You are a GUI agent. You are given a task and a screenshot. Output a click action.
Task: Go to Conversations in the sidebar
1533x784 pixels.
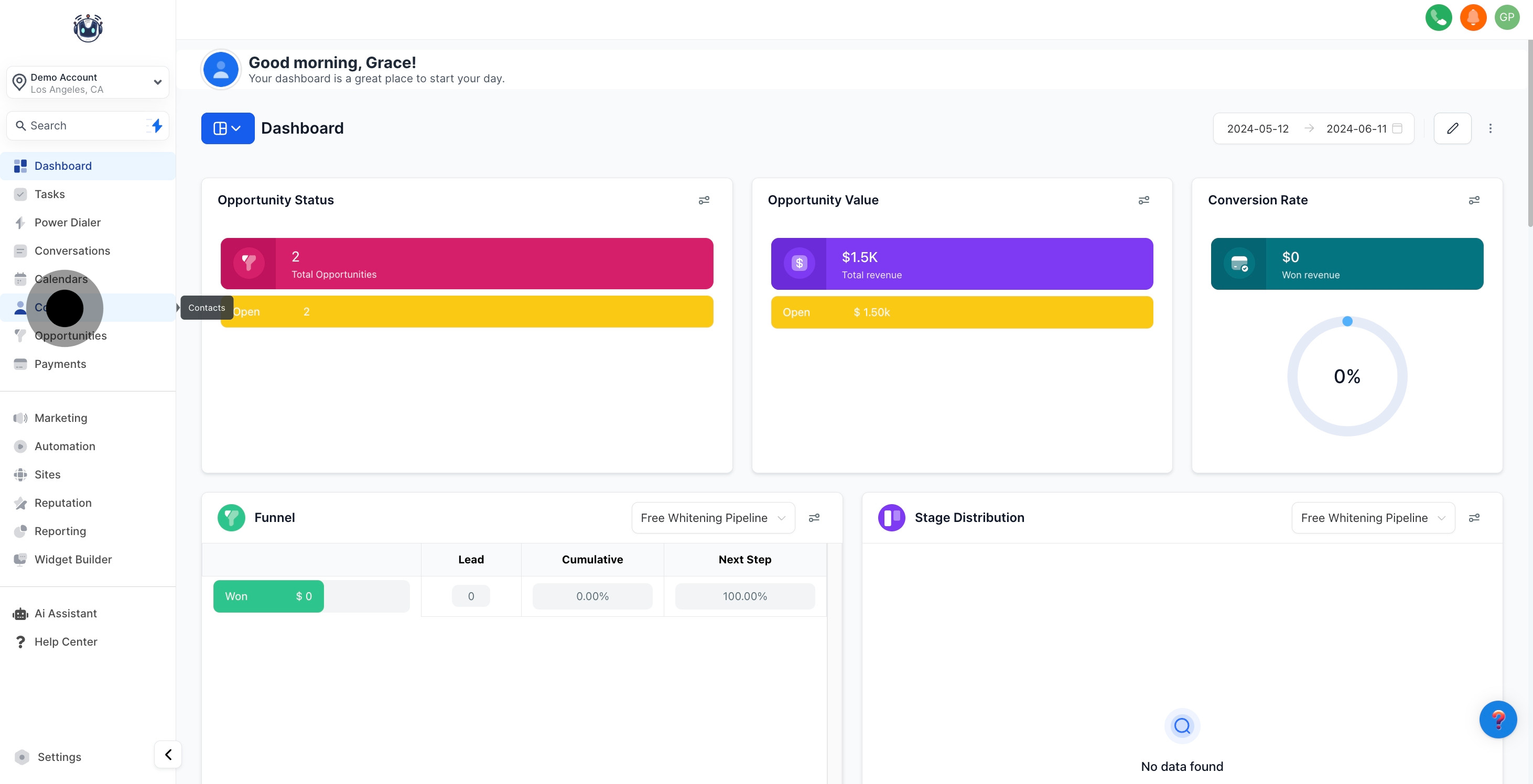[x=72, y=251]
